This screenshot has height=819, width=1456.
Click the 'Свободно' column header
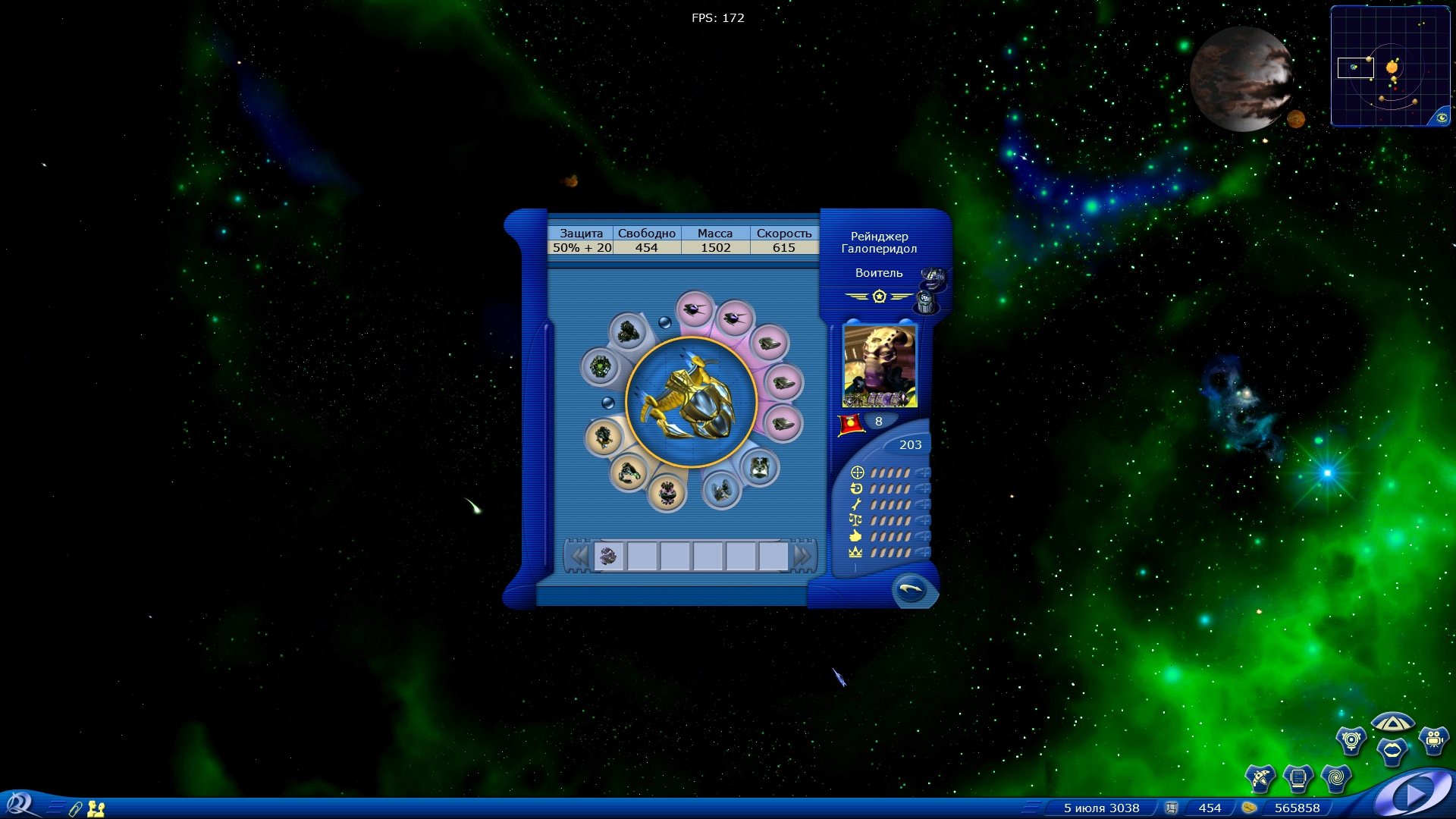[647, 234]
